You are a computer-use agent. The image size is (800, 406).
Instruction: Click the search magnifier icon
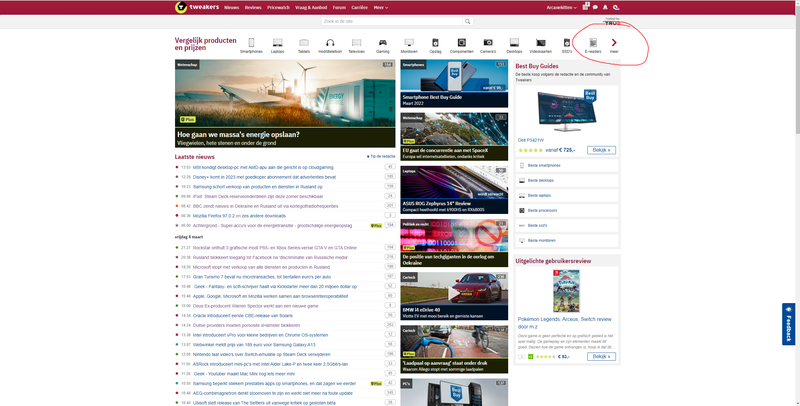coord(467,21)
